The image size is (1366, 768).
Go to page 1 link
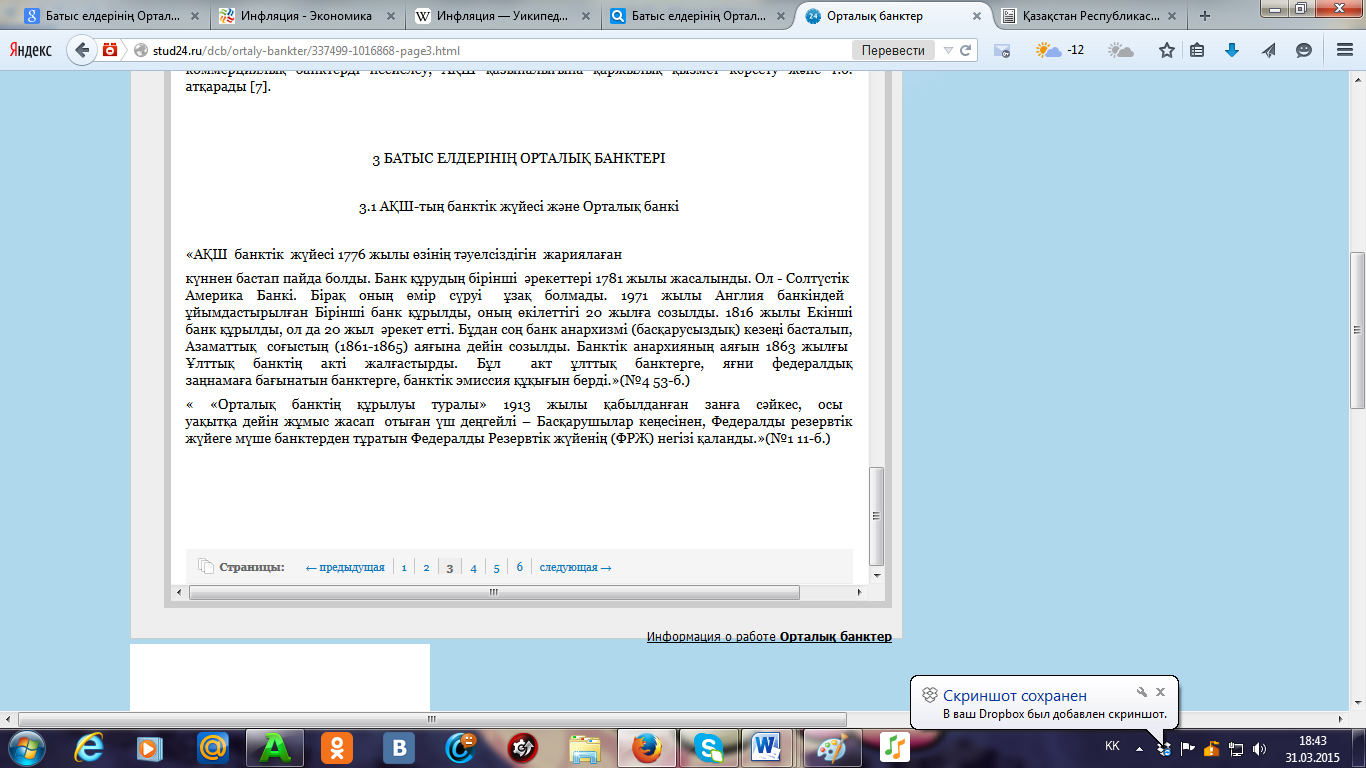click(x=404, y=567)
